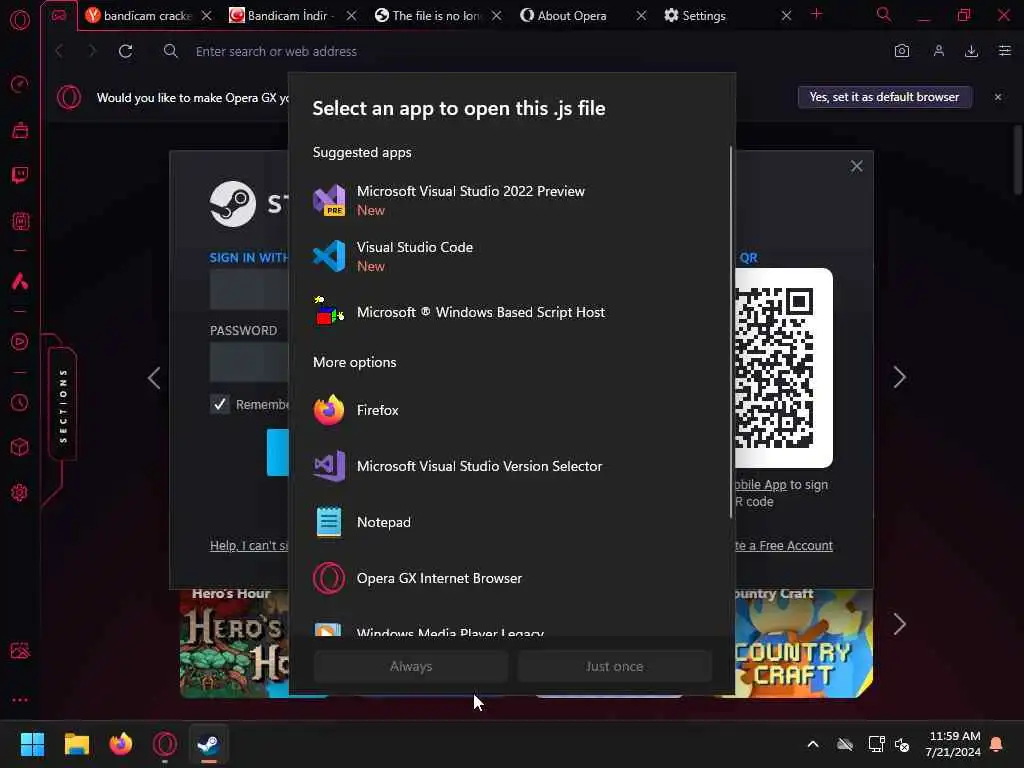Open the GX Corner tab
The height and width of the screenshot is (768, 1024).
point(59,16)
